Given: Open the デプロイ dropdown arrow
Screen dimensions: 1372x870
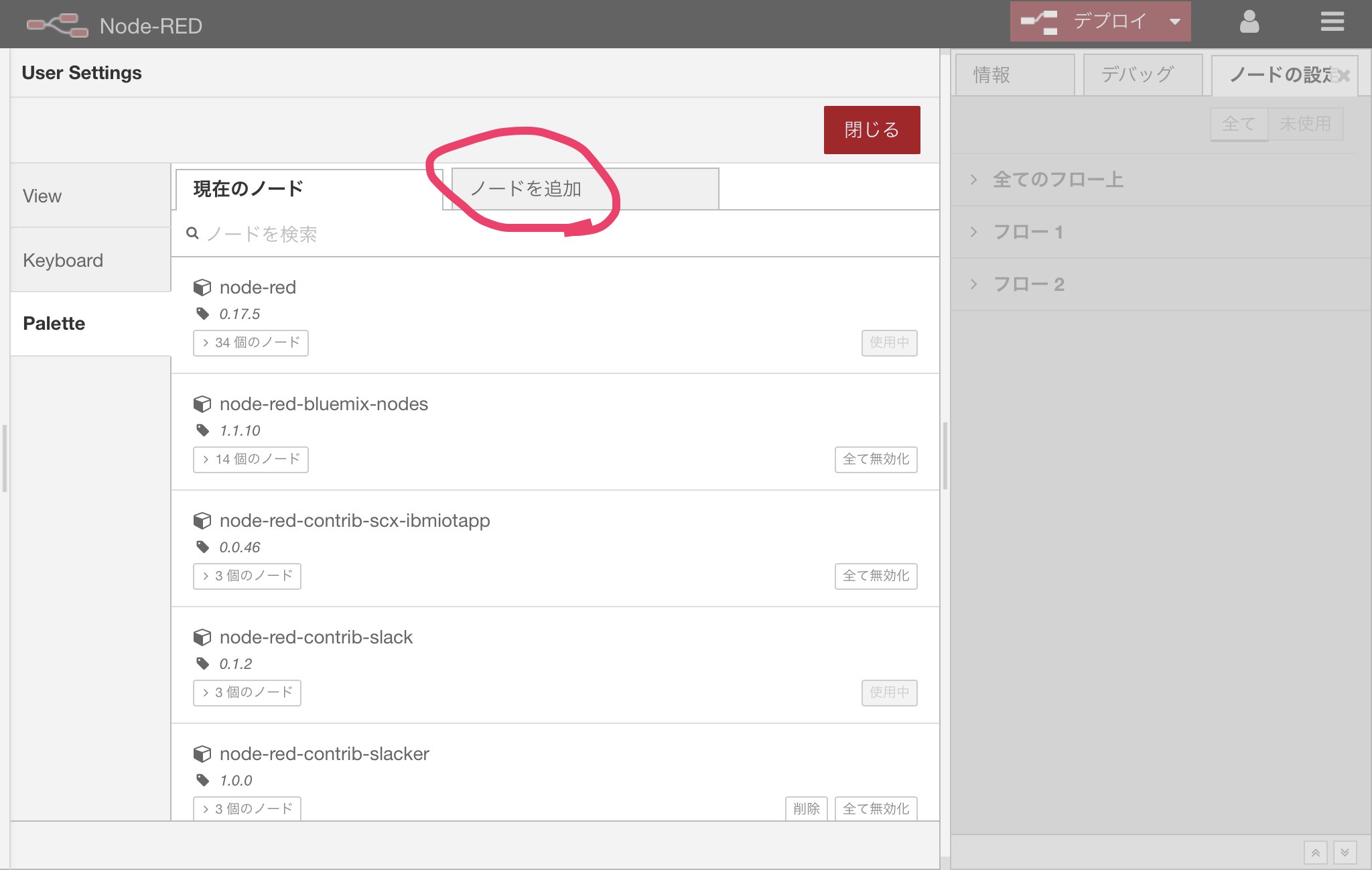Looking at the screenshot, I should click(1176, 21).
